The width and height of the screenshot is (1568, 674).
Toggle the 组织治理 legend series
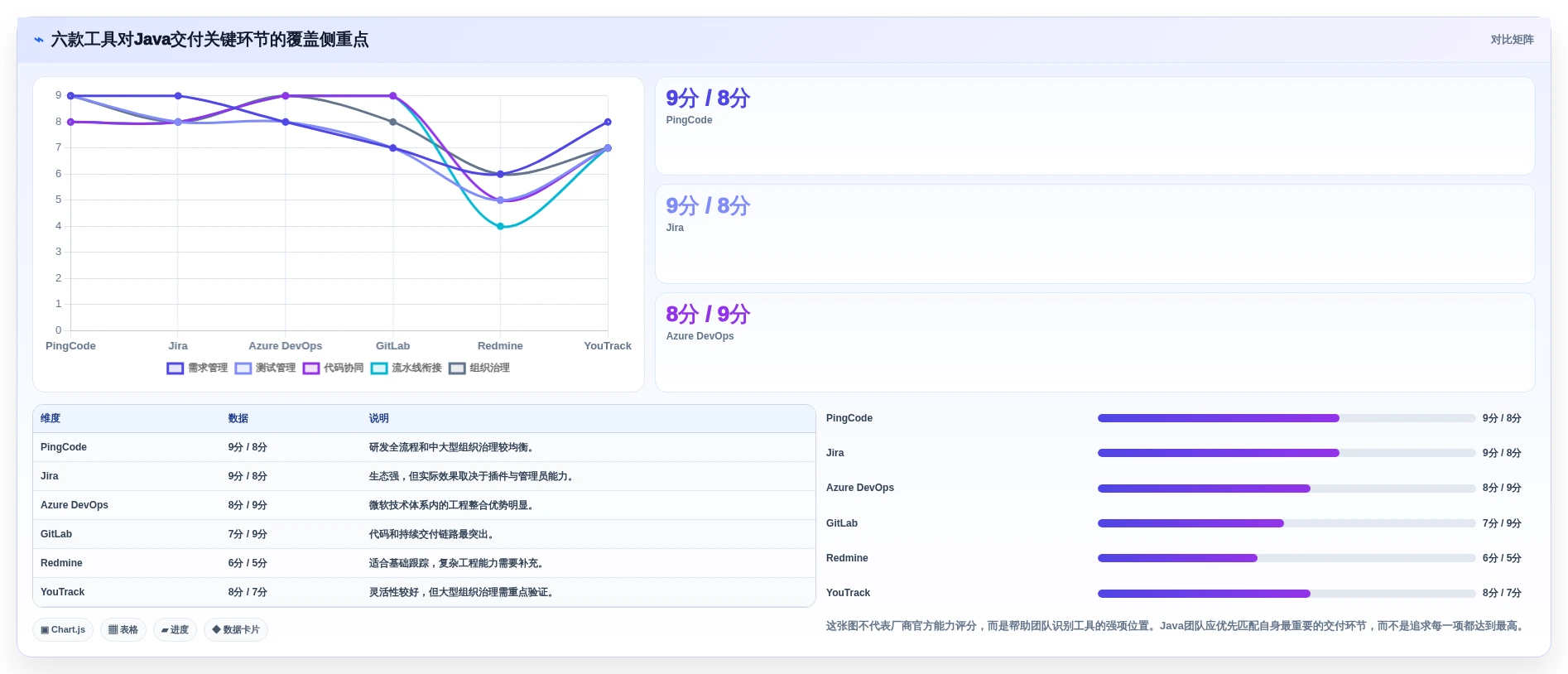pos(479,368)
